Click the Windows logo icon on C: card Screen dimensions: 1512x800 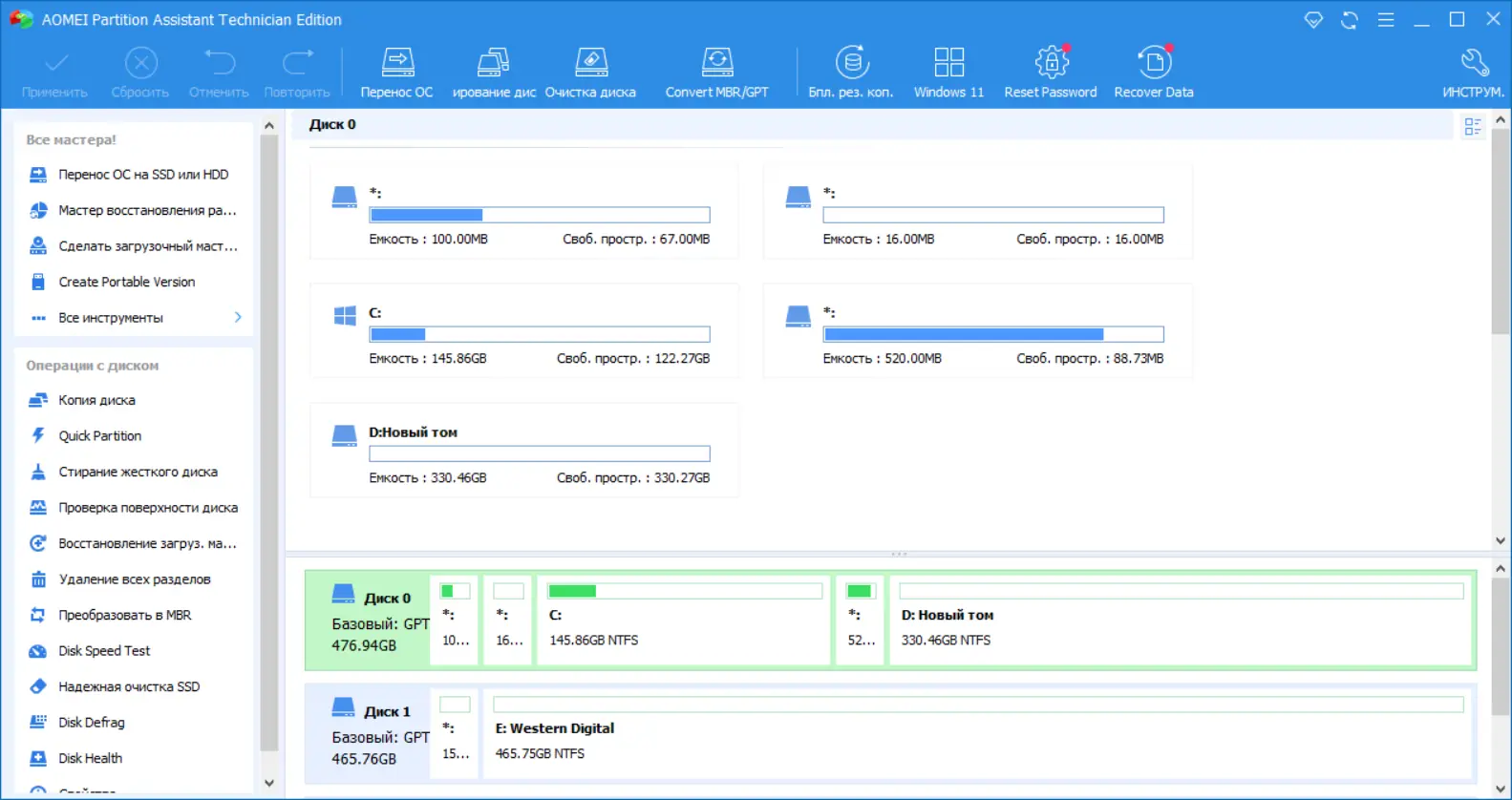click(345, 316)
